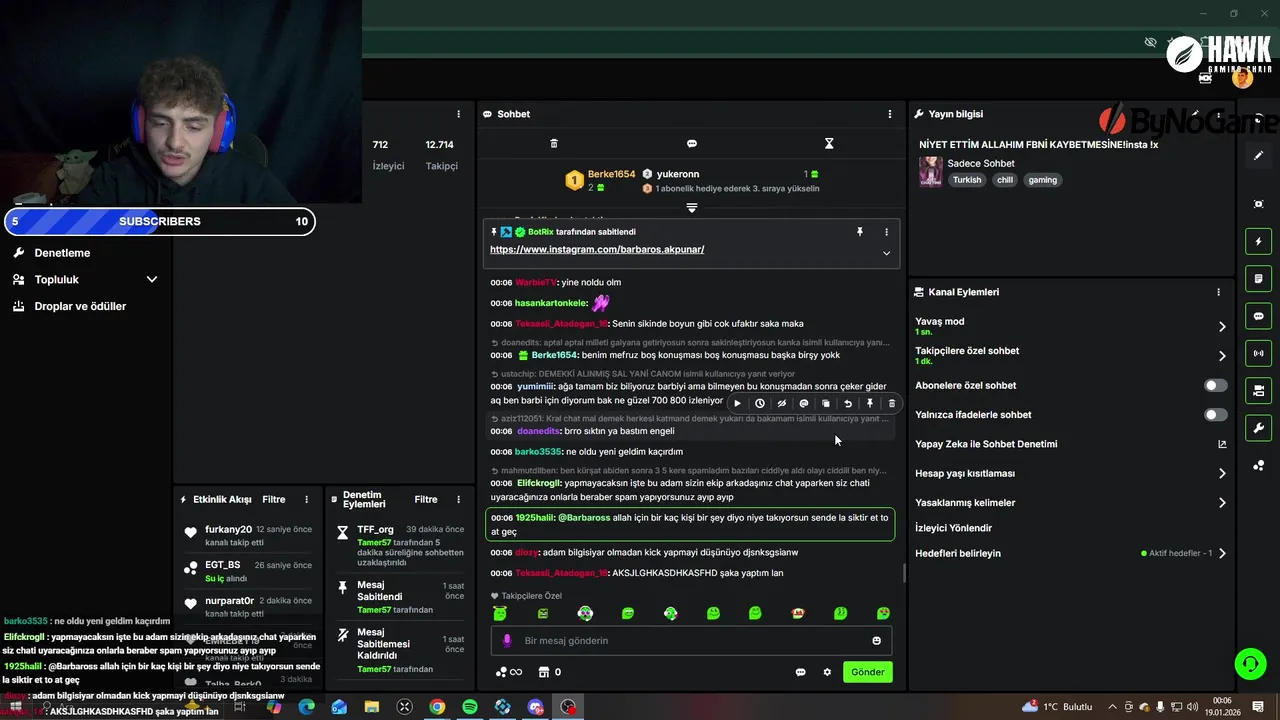Collapse the leaderboard with the downward lines arrow
Viewport: 1280px width, 720px height.
click(x=691, y=208)
